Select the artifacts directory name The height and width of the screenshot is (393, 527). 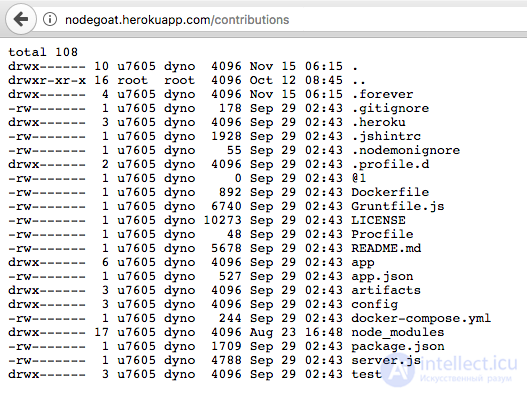(386, 290)
